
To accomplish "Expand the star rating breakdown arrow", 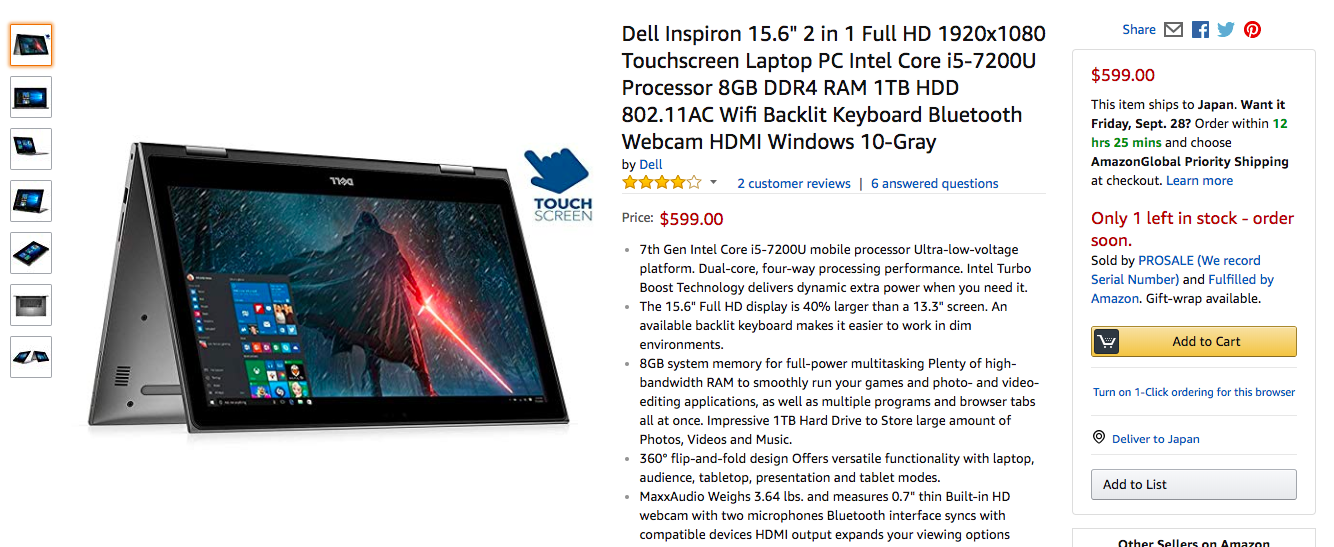I will [x=713, y=183].
